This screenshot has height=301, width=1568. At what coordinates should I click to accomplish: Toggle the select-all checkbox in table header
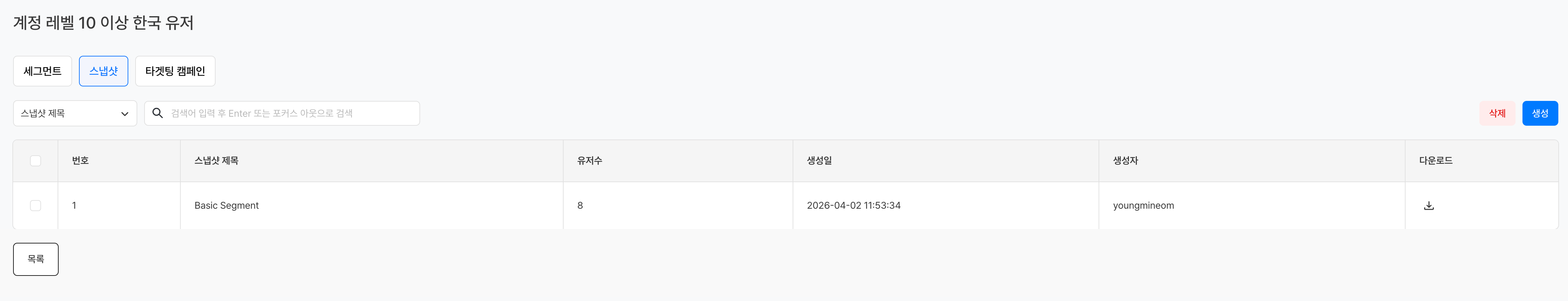click(x=35, y=160)
